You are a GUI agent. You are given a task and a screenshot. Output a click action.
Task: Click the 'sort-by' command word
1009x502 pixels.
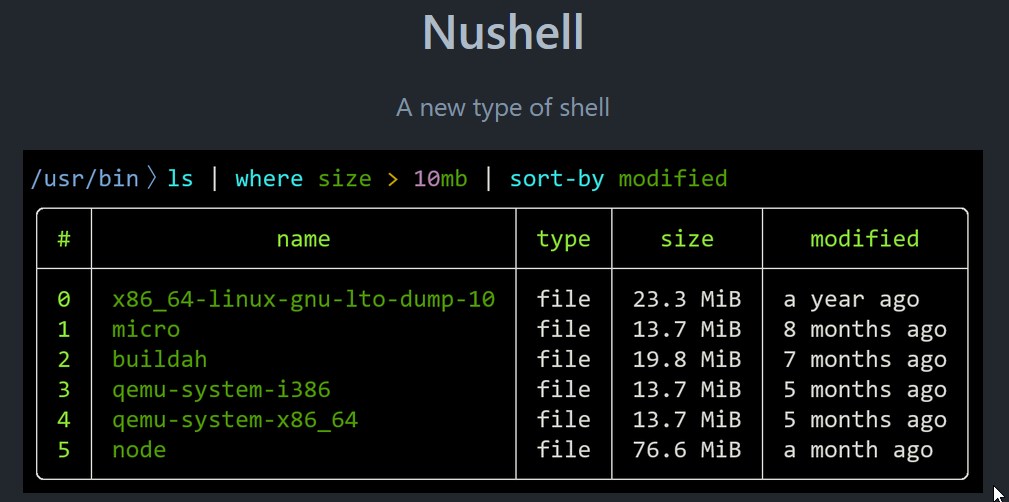point(557,180)
